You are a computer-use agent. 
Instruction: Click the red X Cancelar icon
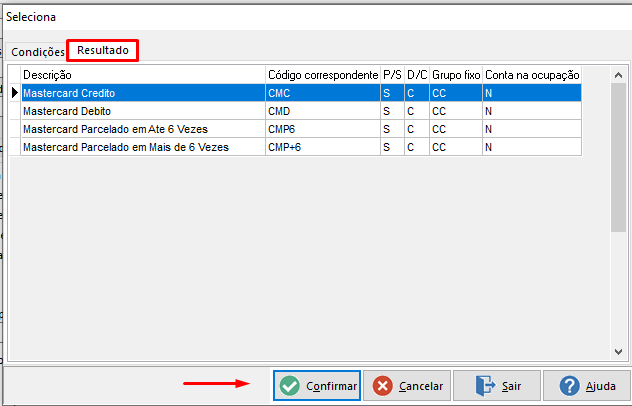point(383,386)
